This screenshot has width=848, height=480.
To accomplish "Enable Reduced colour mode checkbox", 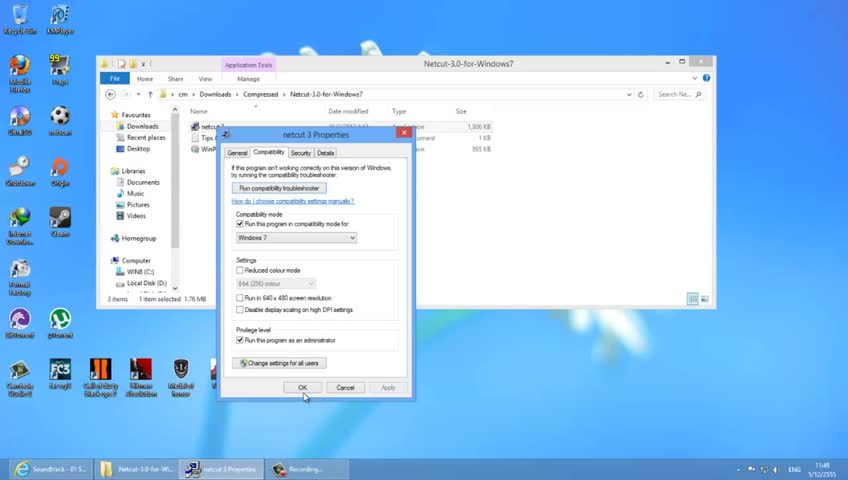I will click(x=240, y=270).
